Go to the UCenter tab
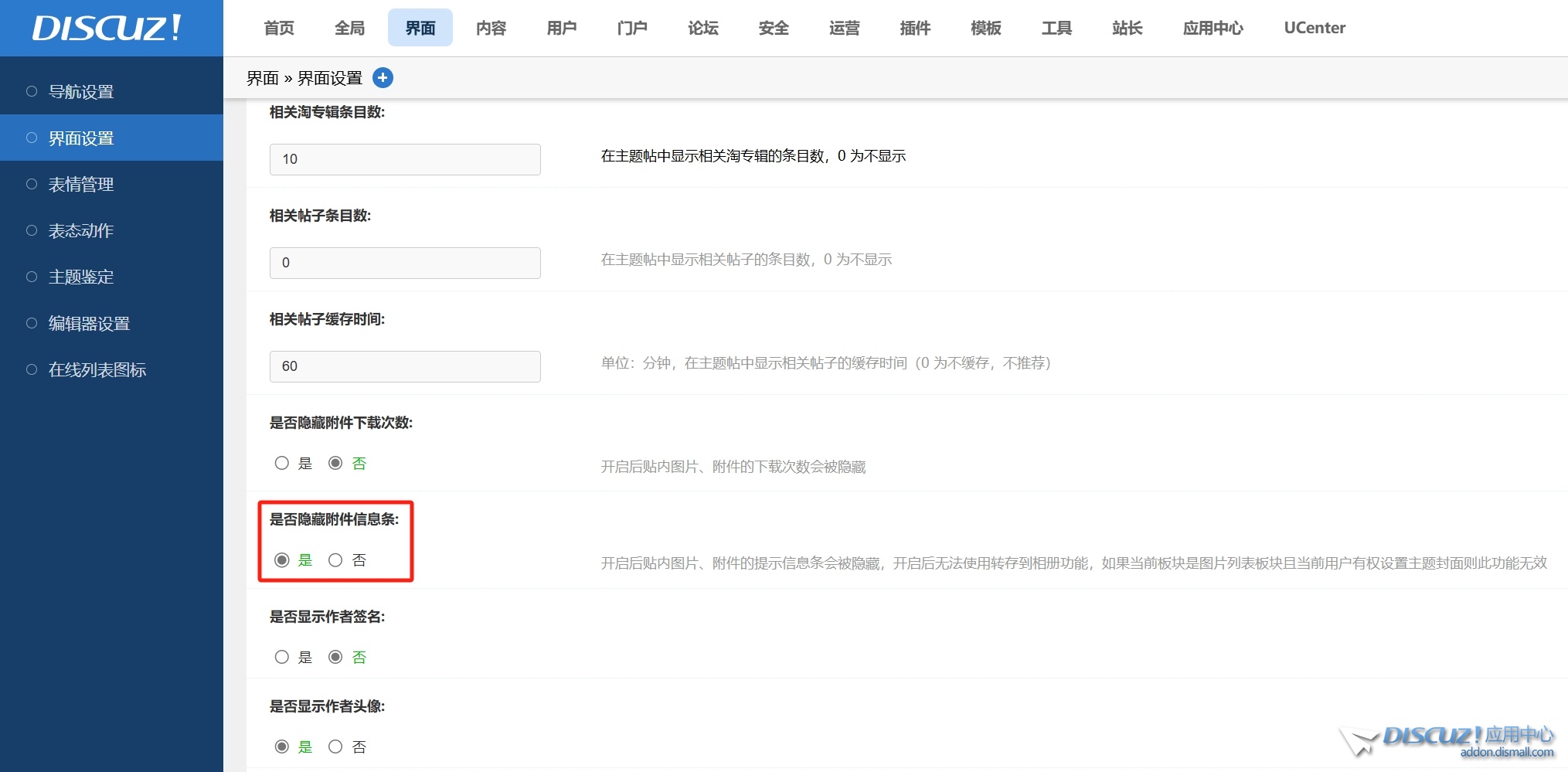The width and height of the screenshot is (1568, 772). pyautogui.click(x=1315, y=29)
